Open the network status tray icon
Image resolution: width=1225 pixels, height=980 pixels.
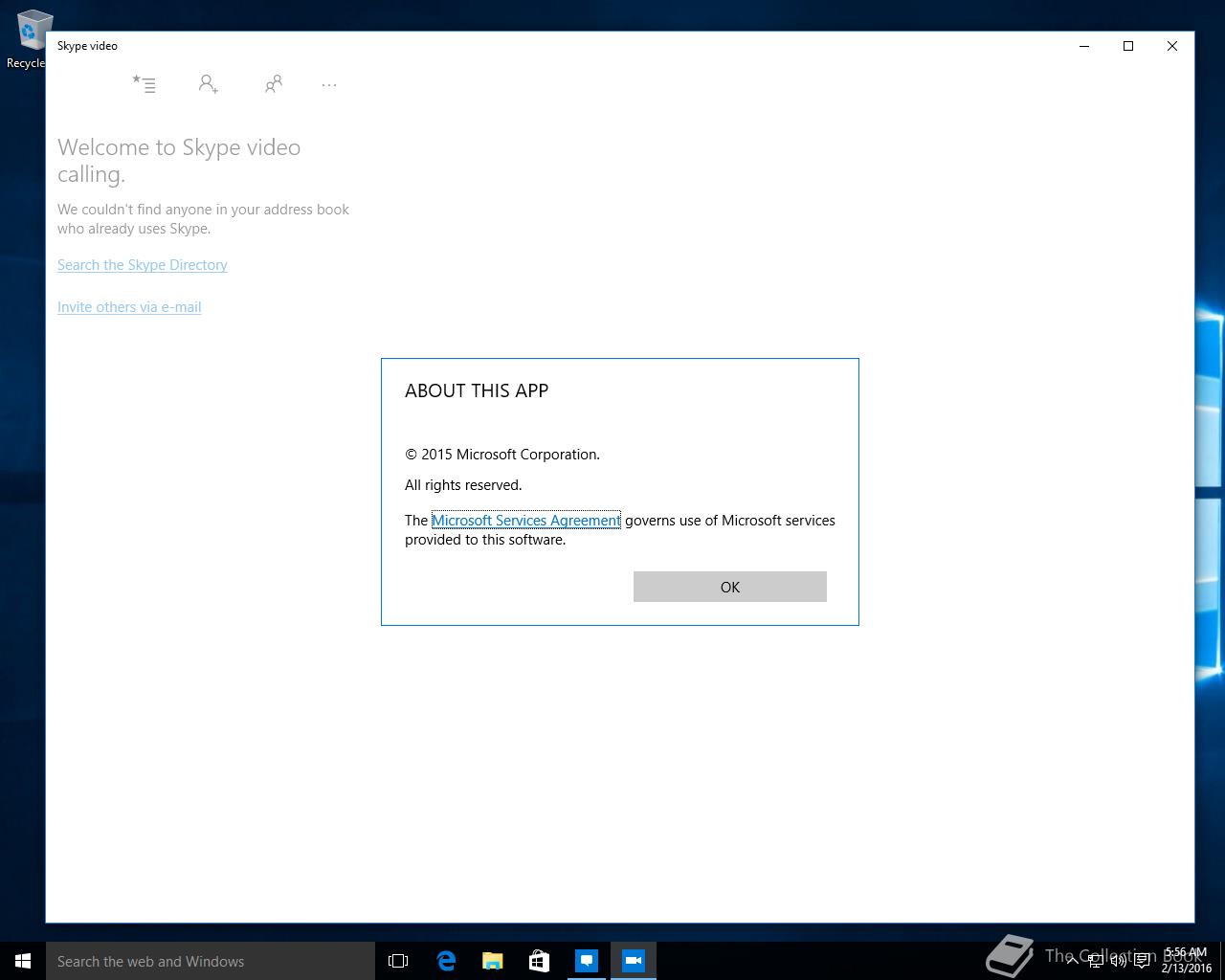[x=1096, y=961]
